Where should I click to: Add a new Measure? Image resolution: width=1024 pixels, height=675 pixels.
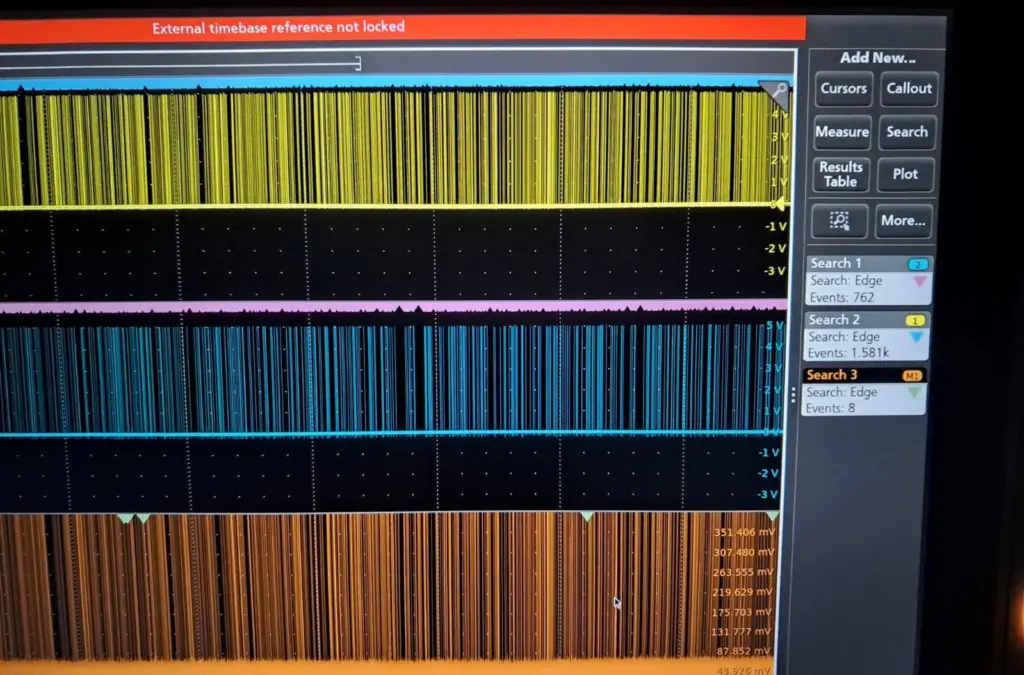pos(842,132)
